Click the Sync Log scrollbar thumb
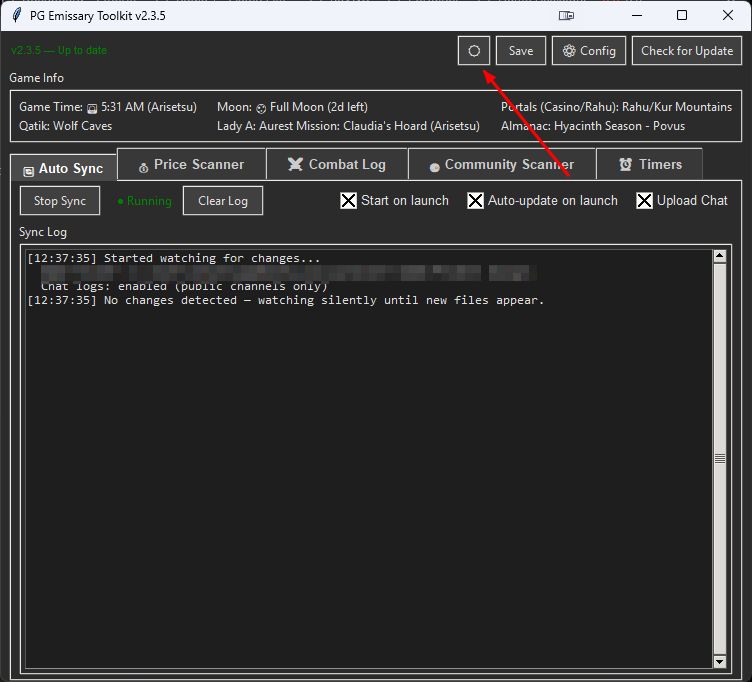 [719, 458]
